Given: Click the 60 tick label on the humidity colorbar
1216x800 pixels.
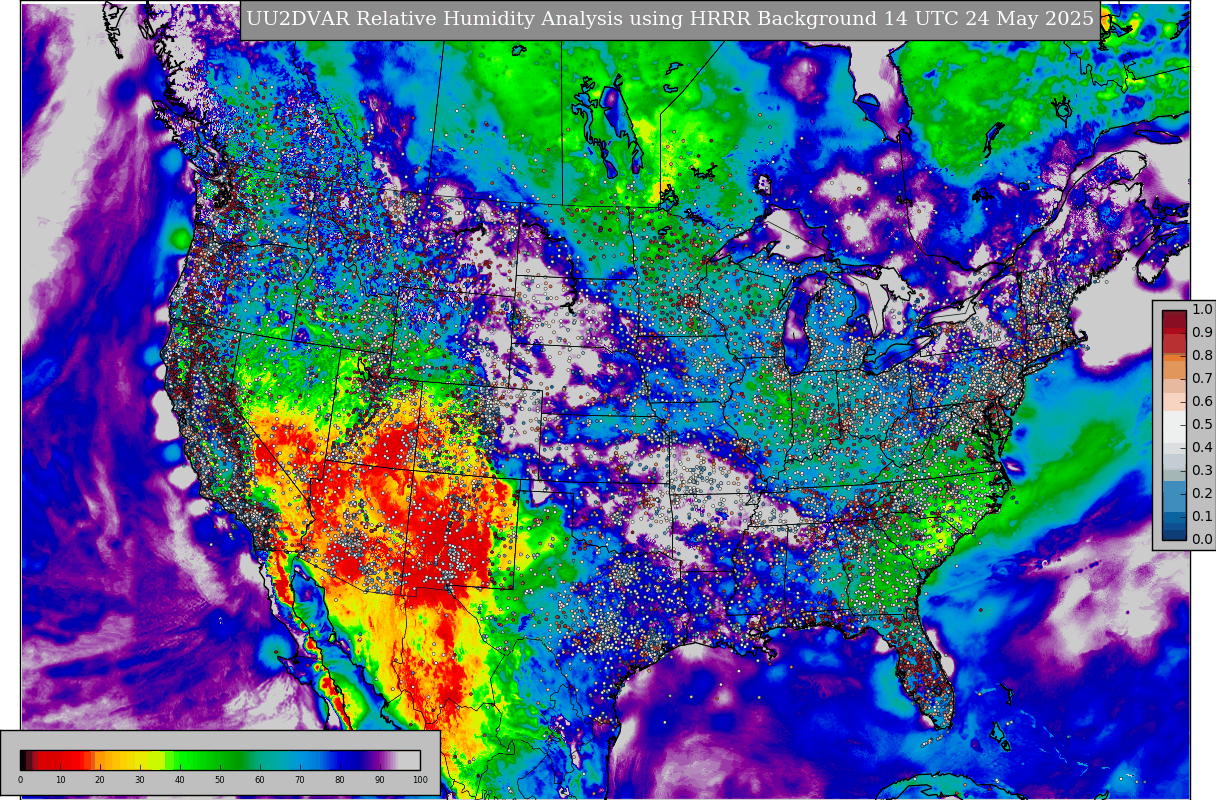Looking at the screenshot, I should [x=260, y=780].
